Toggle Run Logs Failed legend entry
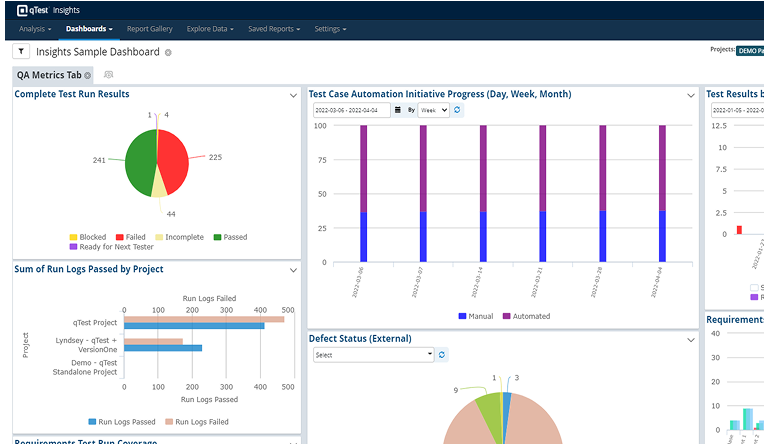 click(x=197, y=422)
